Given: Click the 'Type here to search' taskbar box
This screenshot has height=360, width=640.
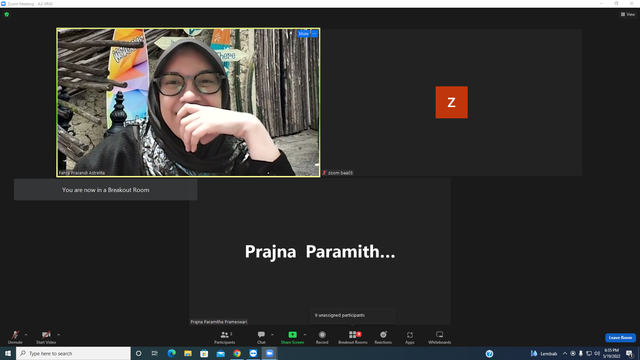Looking at the screenshot, I should [x=73, y=353].
